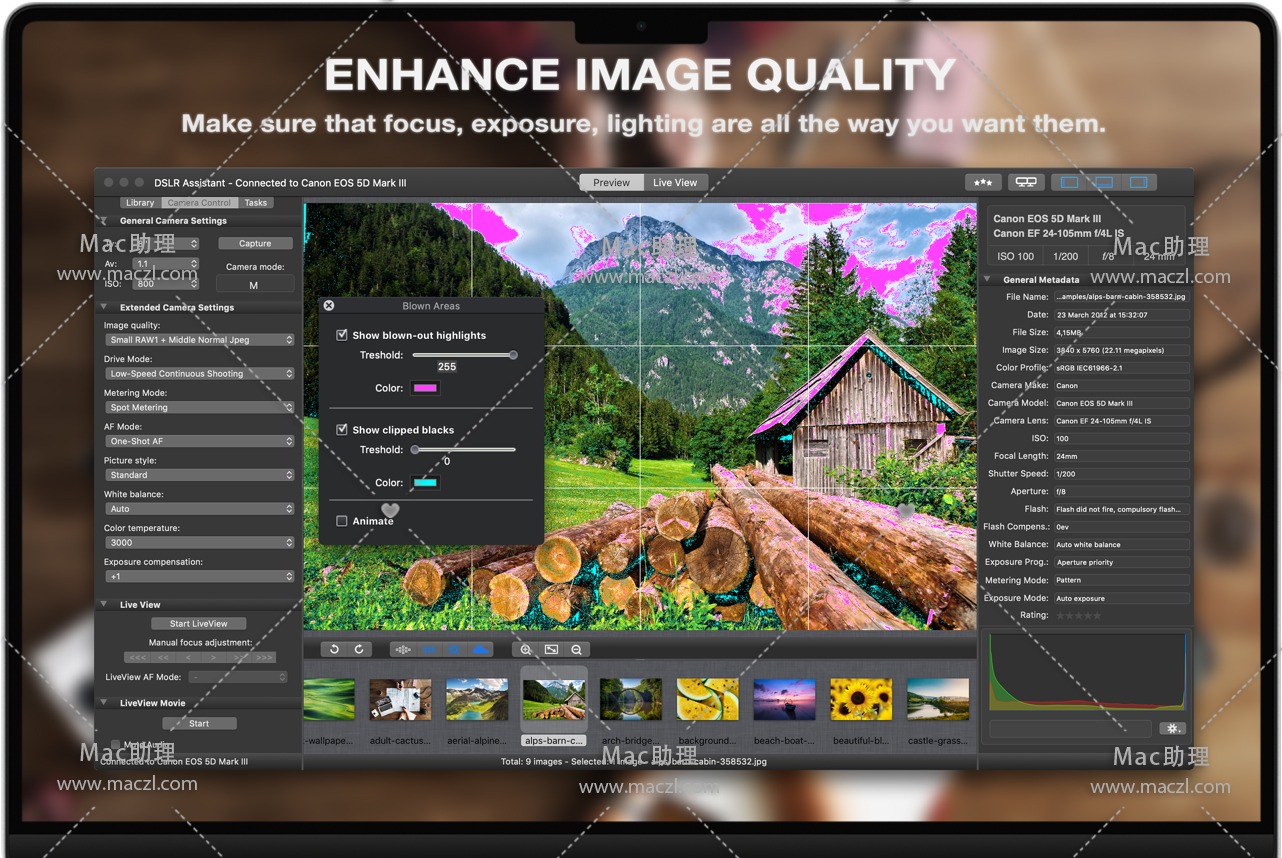The width and height of the screenshot is (1282, 858).
Task: Enable the Animate checkbox
Action: point(342,521)
